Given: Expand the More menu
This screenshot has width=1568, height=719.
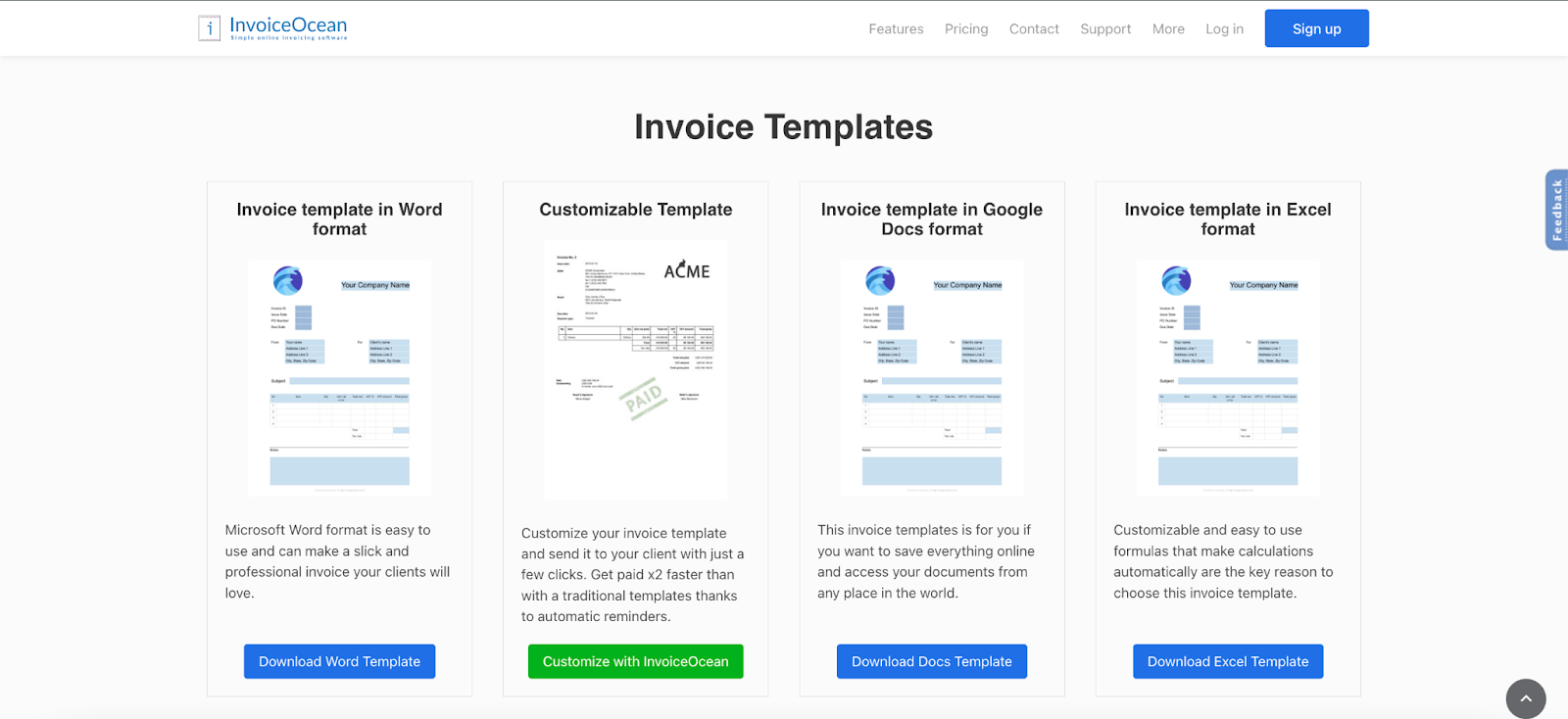Looking at the screenshot, I should tap(1168, 29).
